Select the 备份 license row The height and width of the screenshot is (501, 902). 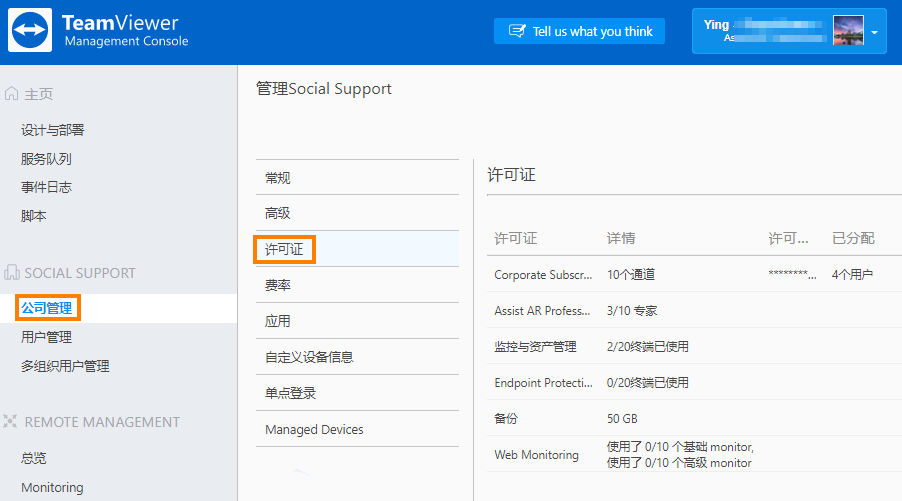[694, 418]
